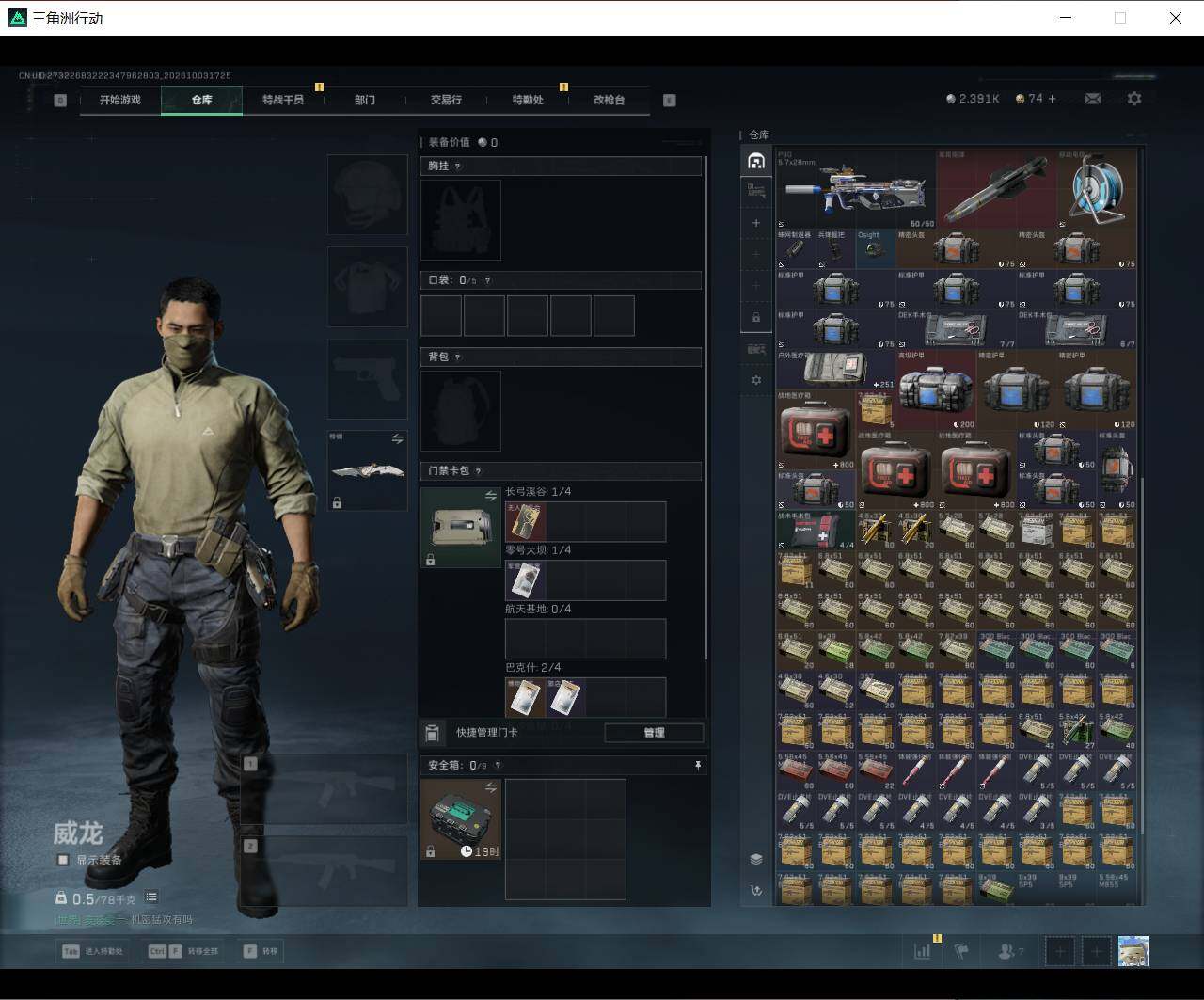1204x1000 pixels.
Task: Select the main warehouse home icon
Action: point(756,161)
